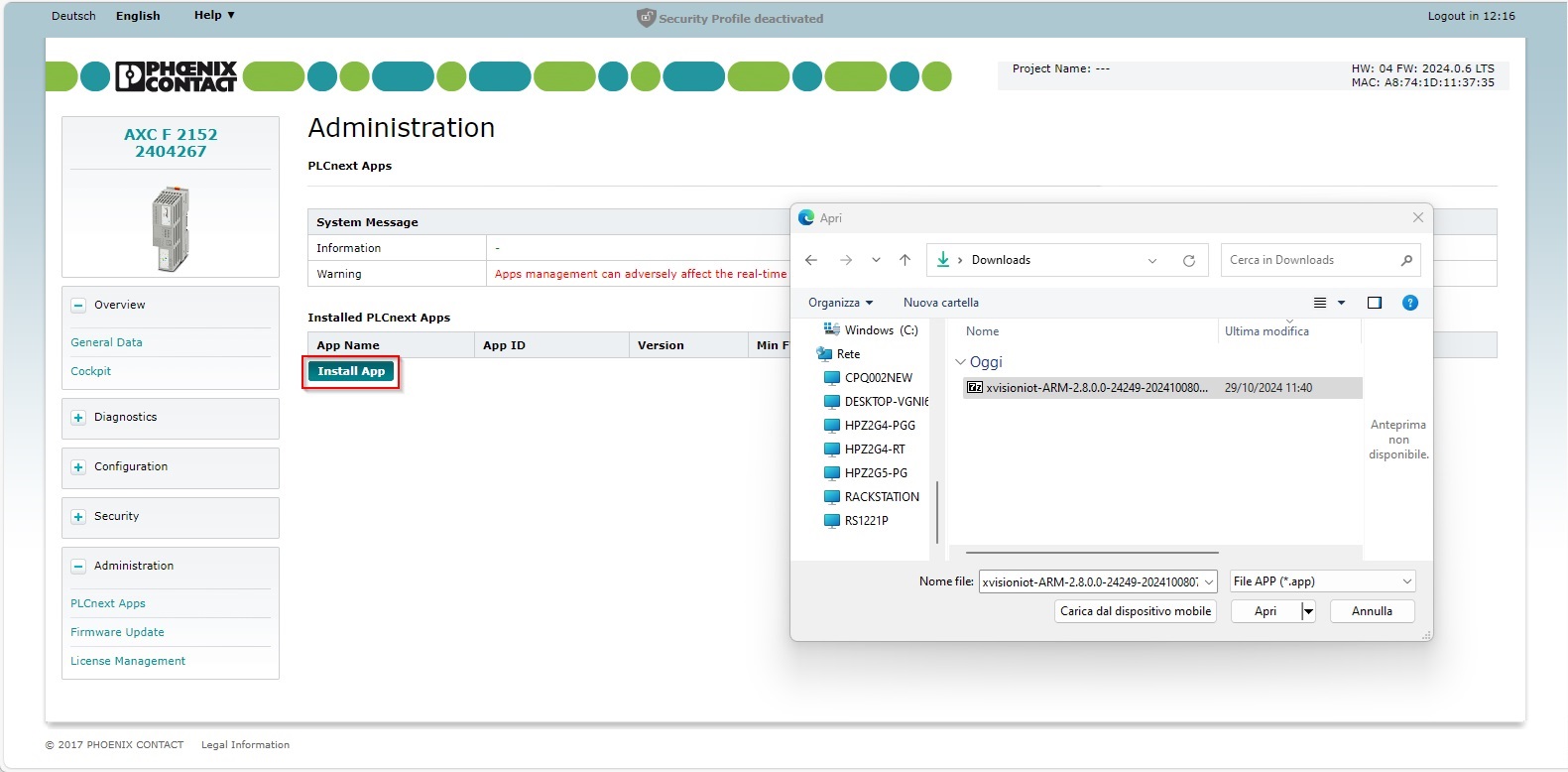The width and height of the screenshot is (1568, 772).
Task: Expand the address bar history dropdown
Action: [x=1152, y=261]
